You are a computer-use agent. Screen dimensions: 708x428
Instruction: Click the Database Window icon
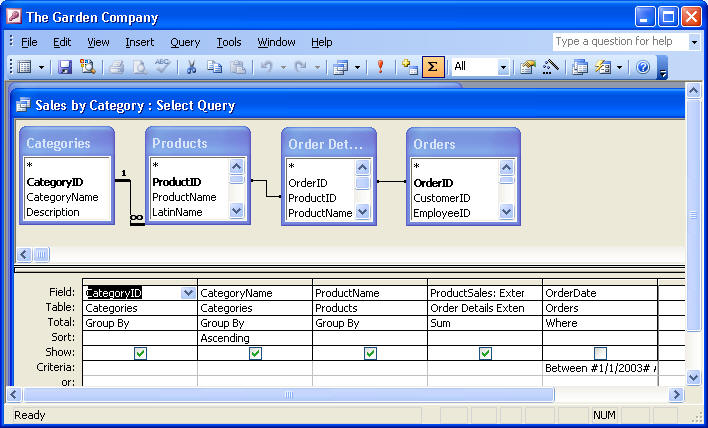coord(580,67)
